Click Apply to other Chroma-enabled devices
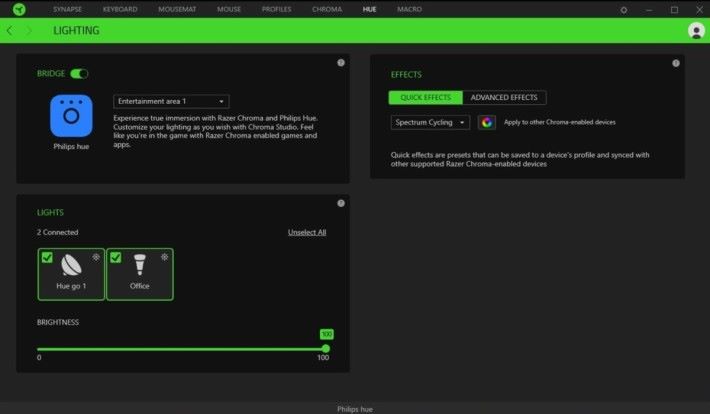Screen dimensions: 710x414 click(560, 122)
